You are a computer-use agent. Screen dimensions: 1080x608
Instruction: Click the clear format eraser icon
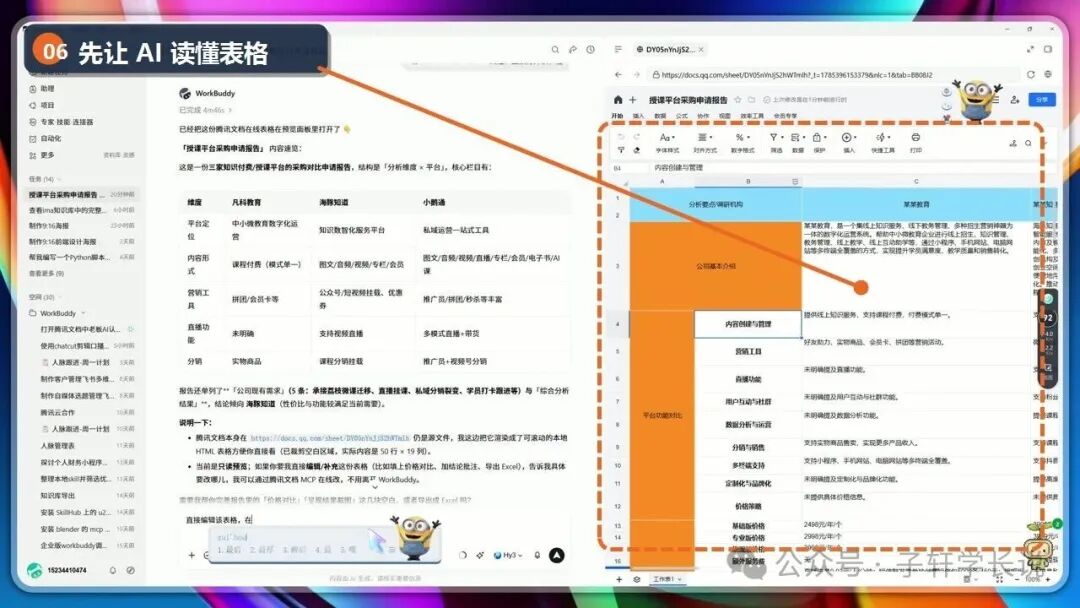pos(636,149)
